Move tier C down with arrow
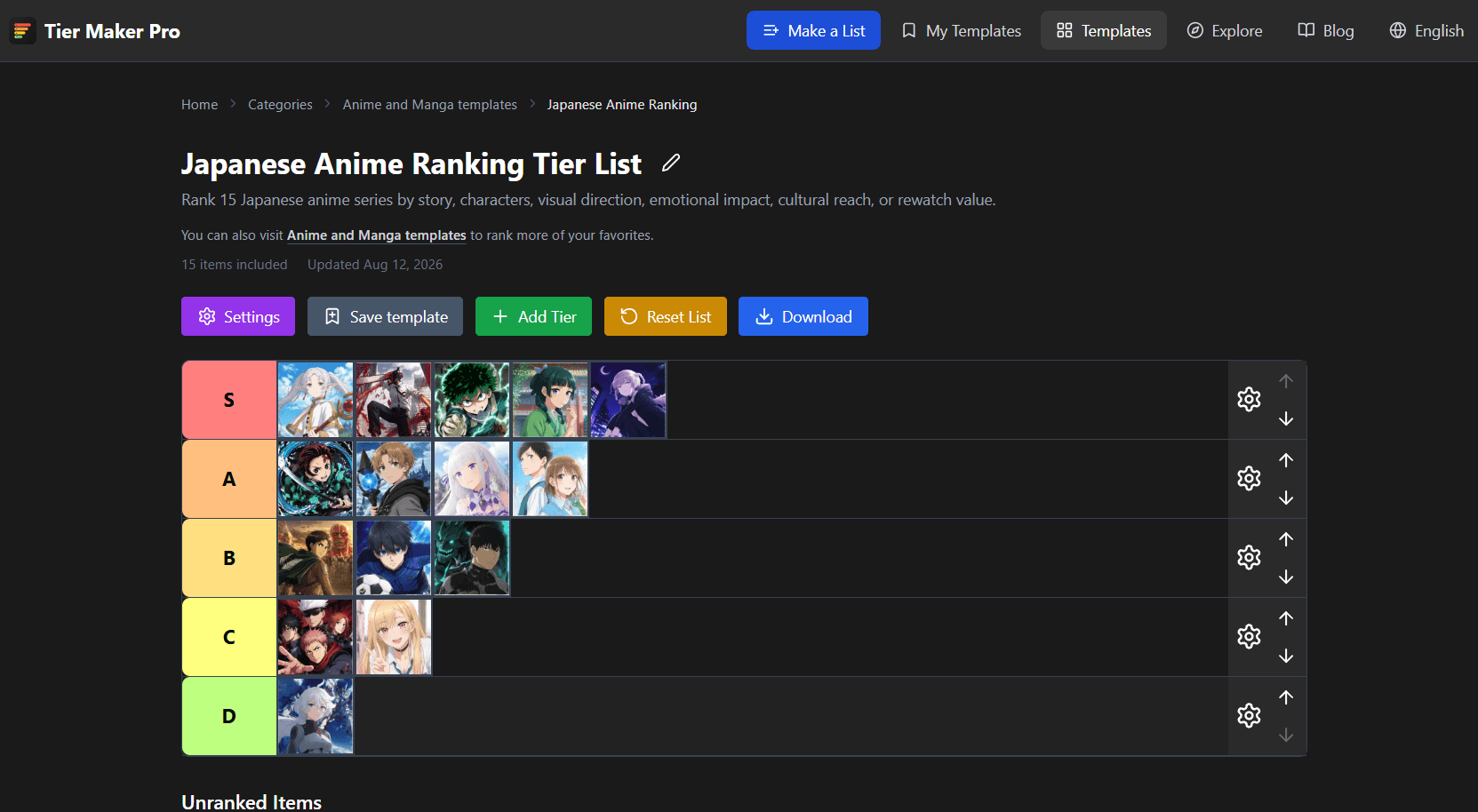The image size is (1478, 812). tap(1286, 656)
